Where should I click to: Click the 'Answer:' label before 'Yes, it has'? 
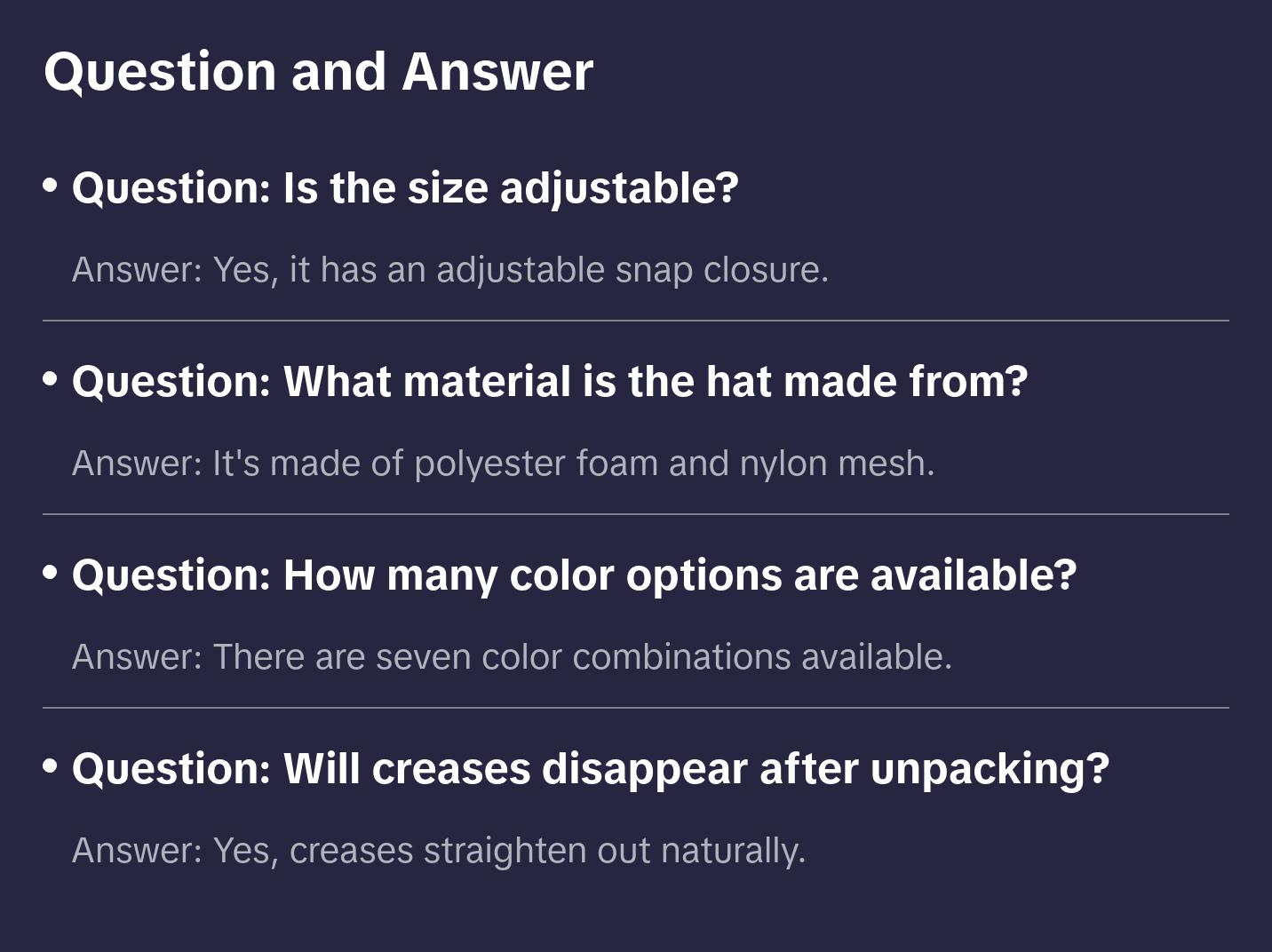(138, 270)
